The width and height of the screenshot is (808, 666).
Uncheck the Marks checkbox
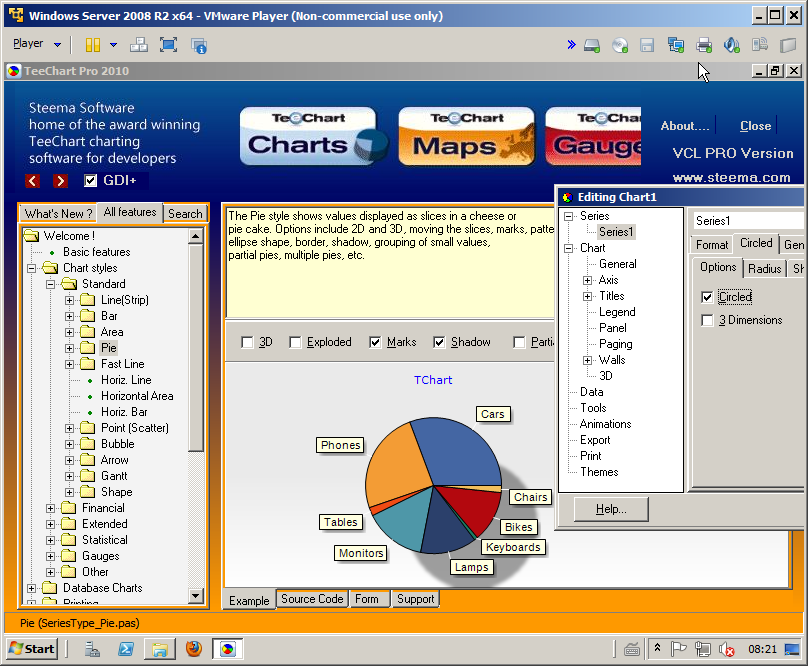click(x=375, y=342)
